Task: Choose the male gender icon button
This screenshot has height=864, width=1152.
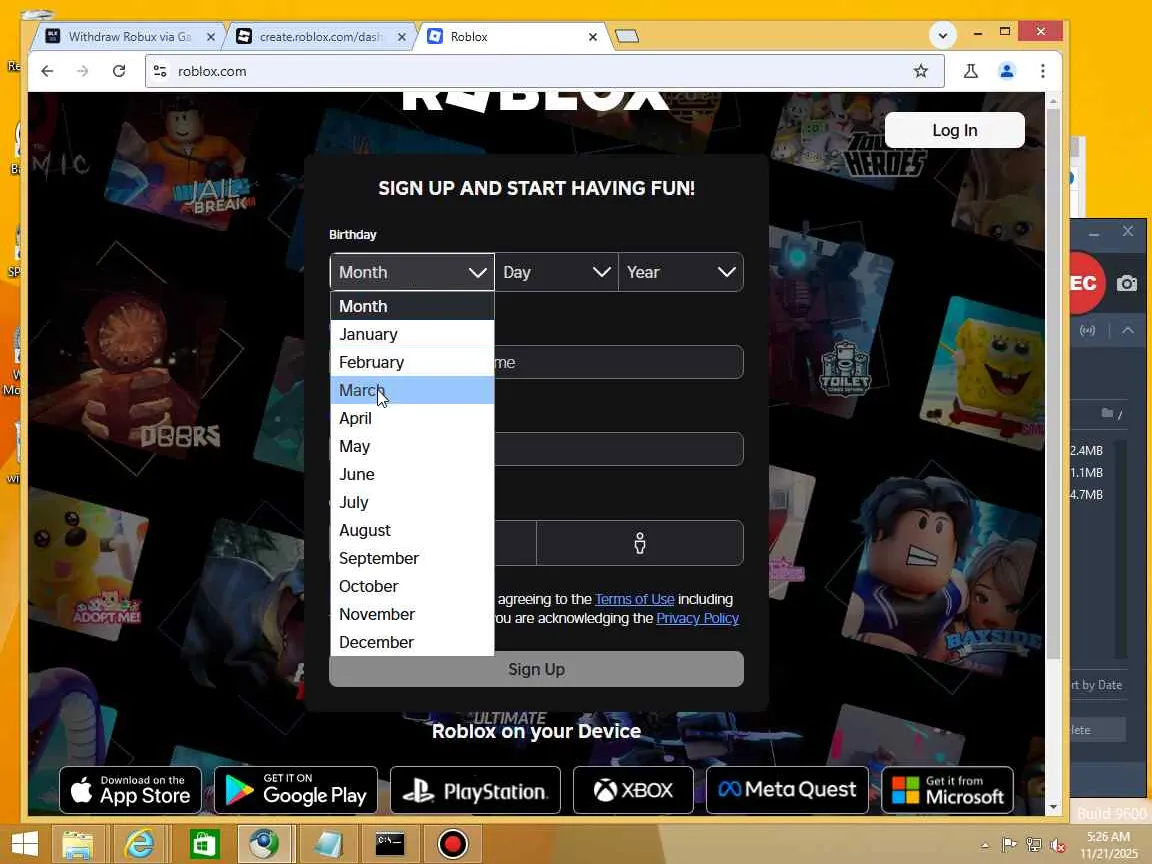Action: (640, 543)
